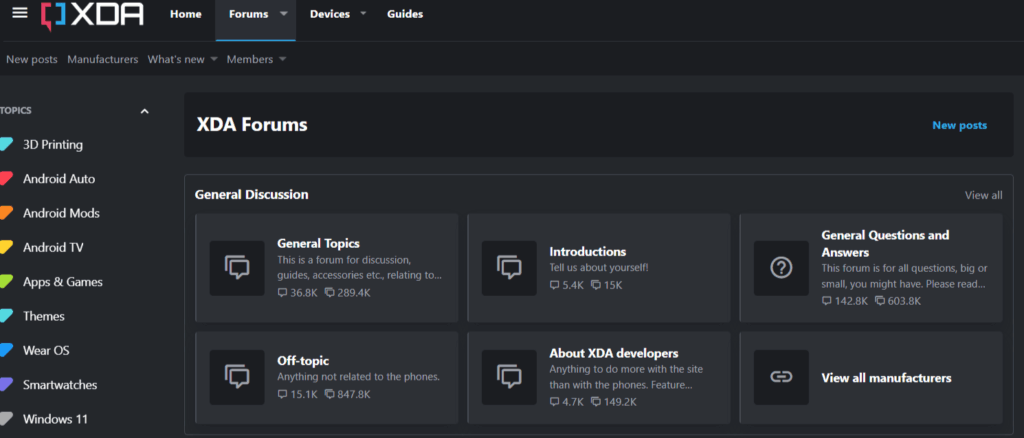Click the General Topics speech bubble icon
Screen dimensions: 1024x438
click(x=237, y=268)
